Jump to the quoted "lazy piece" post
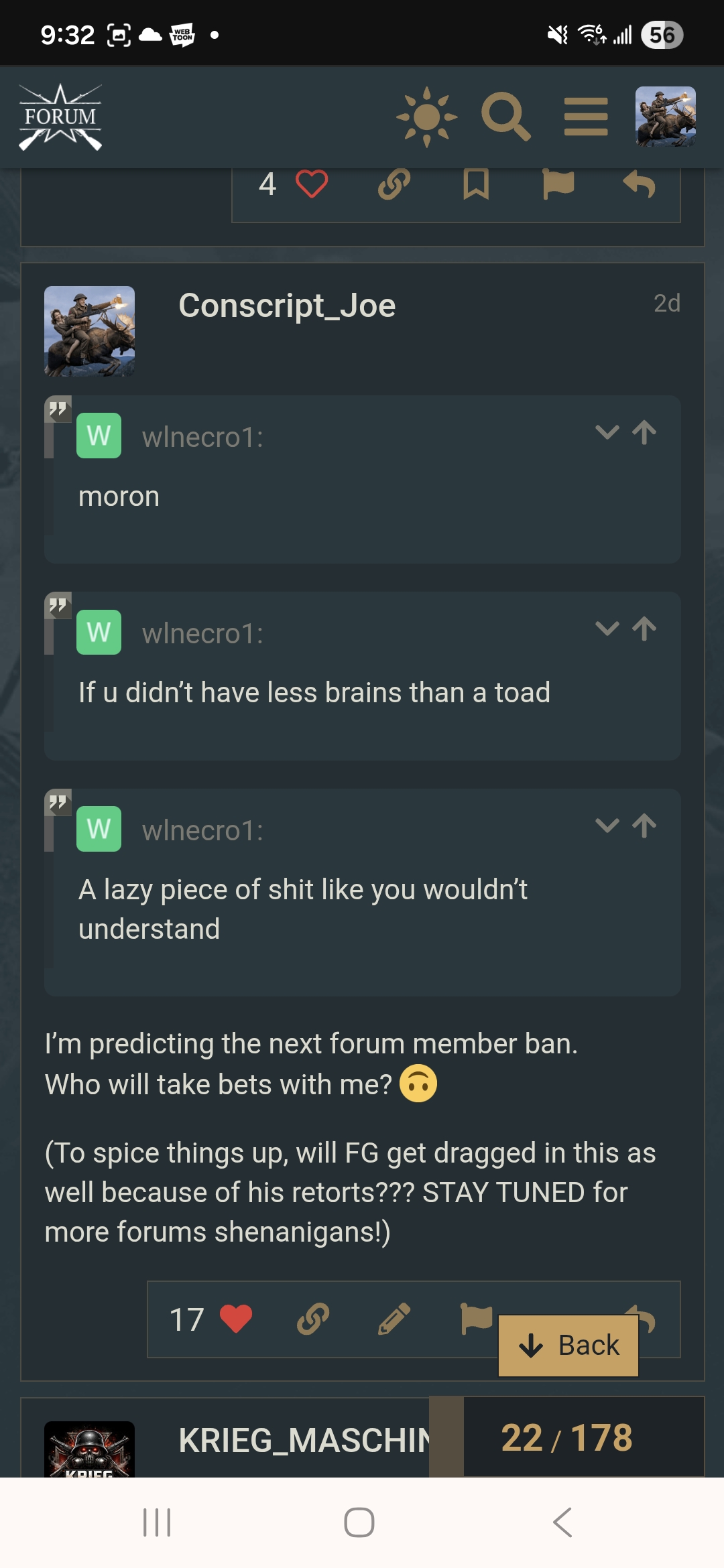Screen dimensions: 724x1568 [644, 826]
